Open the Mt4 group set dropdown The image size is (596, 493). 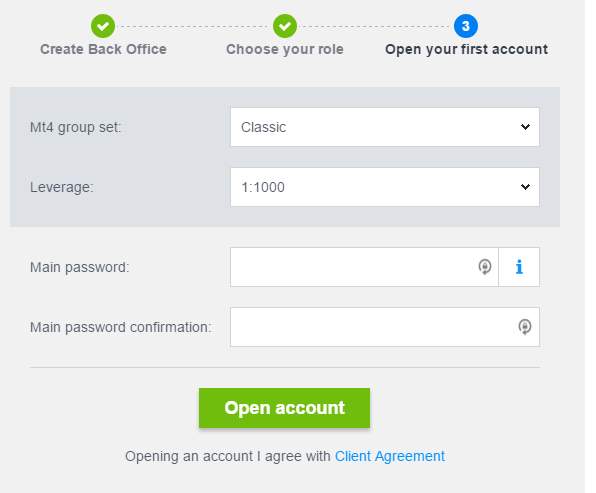(x=385, y=127)
